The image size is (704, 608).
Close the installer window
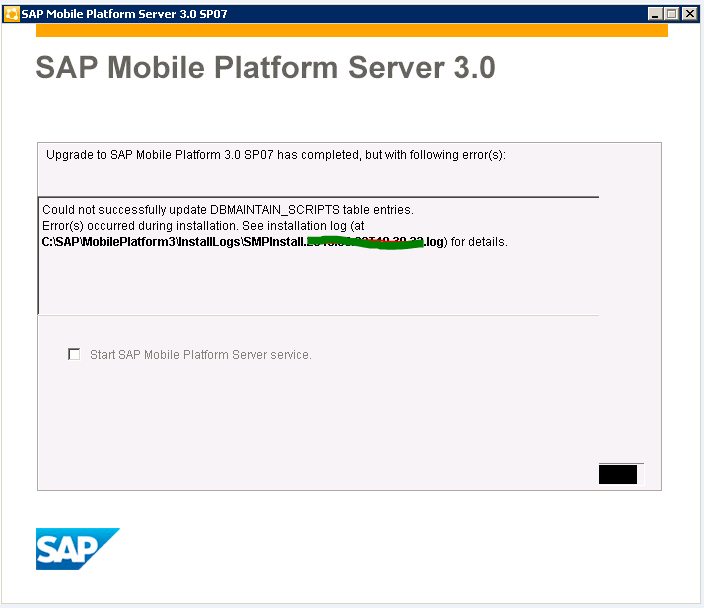point(689,14)
